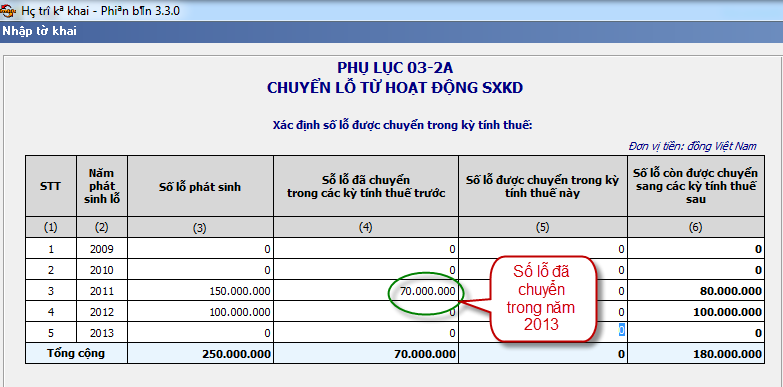
Task: Click the 'Tổng cộng' row label
Action: click(76, 353)
